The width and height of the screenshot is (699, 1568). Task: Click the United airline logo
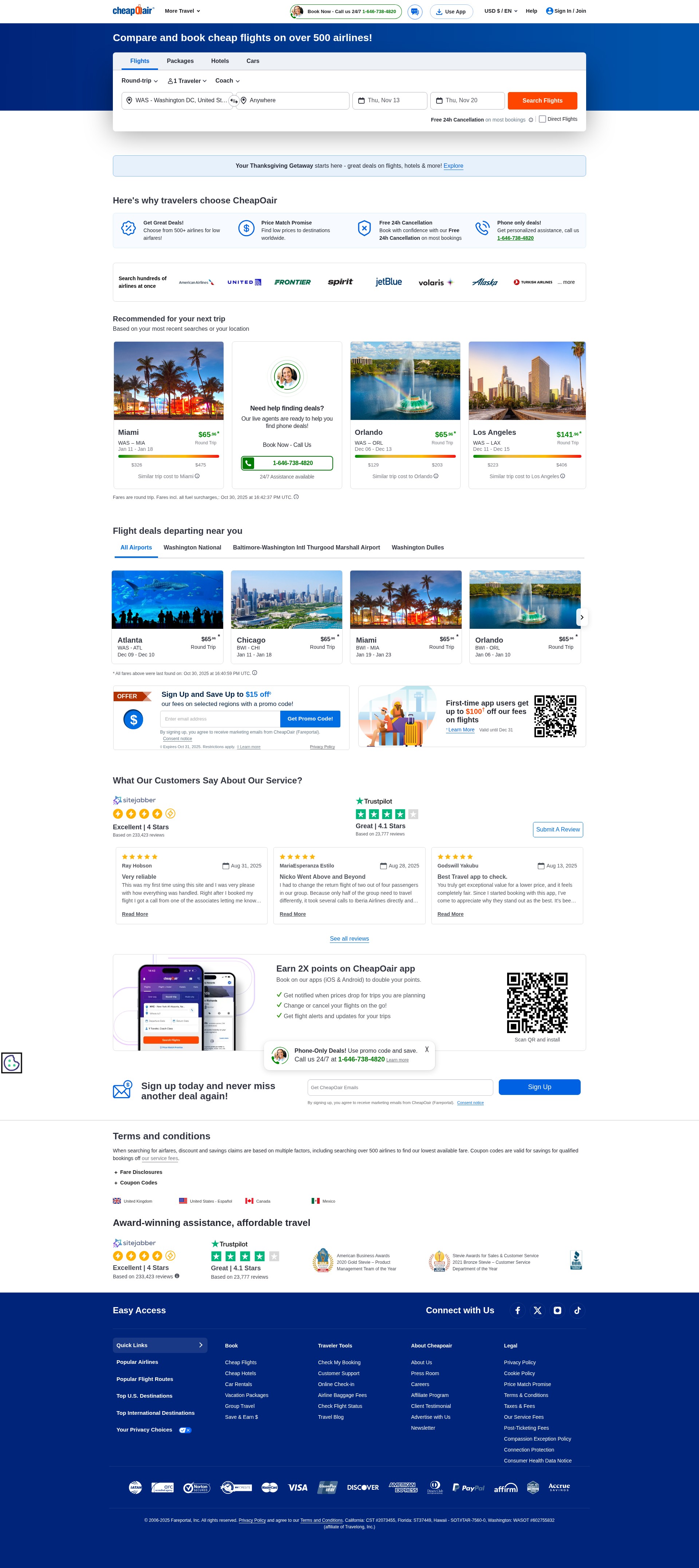244,282
